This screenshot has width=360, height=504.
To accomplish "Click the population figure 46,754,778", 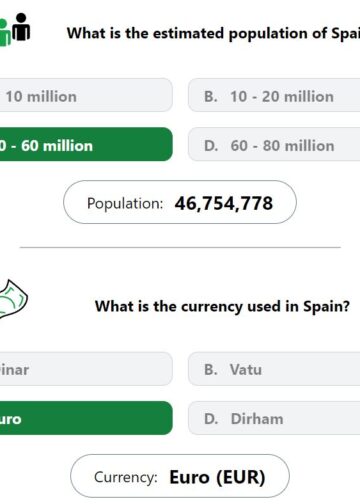I will 224,203.
